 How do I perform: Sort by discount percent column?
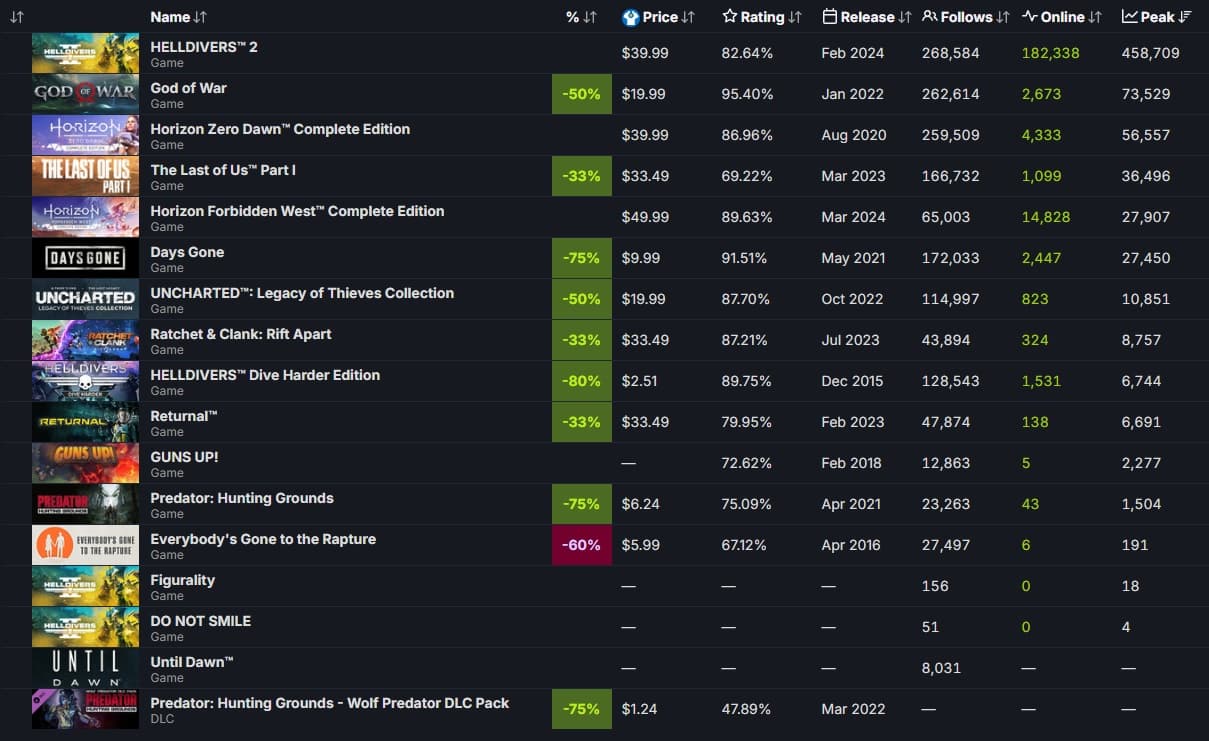click(581, 17)
